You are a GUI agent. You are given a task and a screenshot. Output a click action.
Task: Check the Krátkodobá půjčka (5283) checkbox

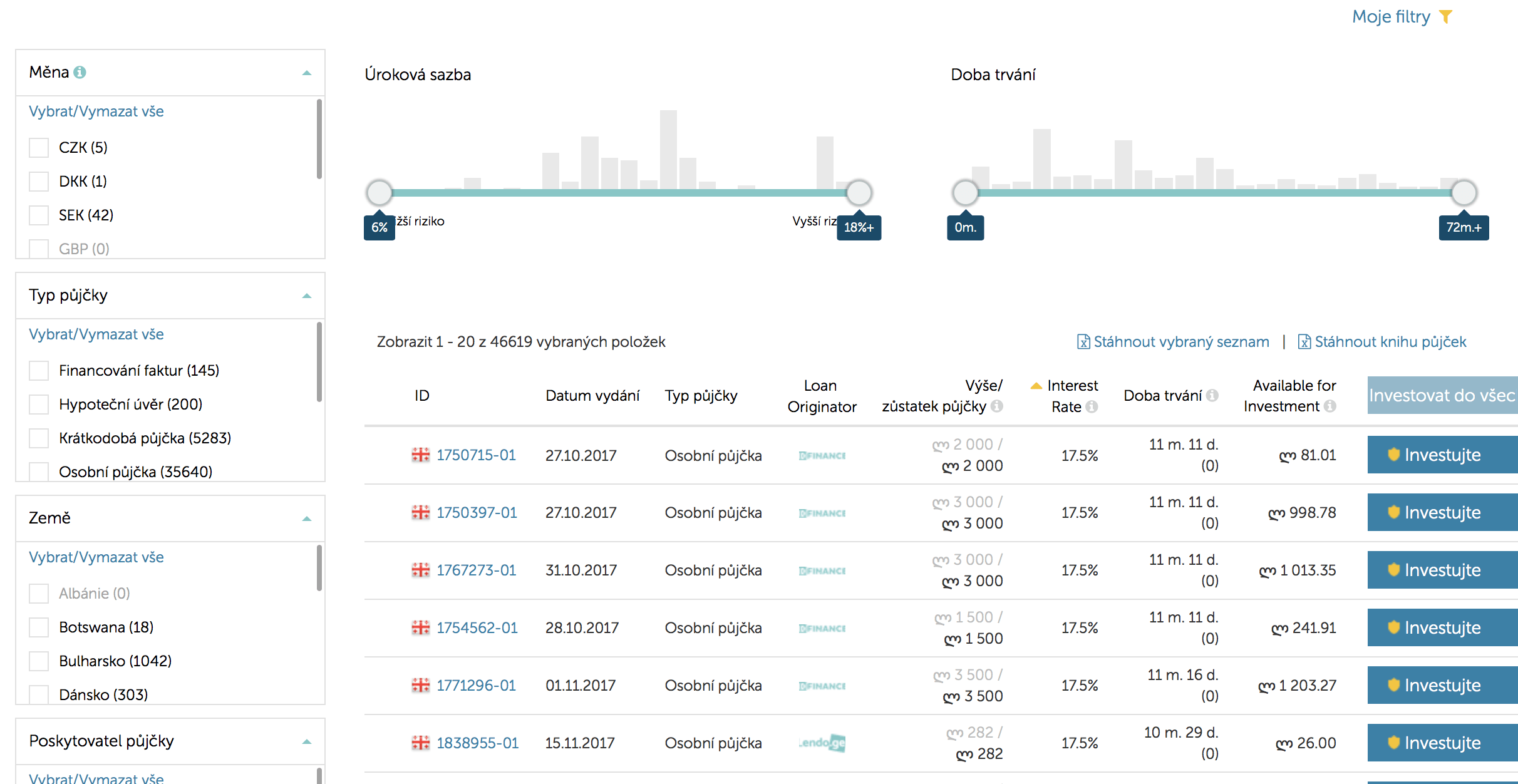[39, 438]
